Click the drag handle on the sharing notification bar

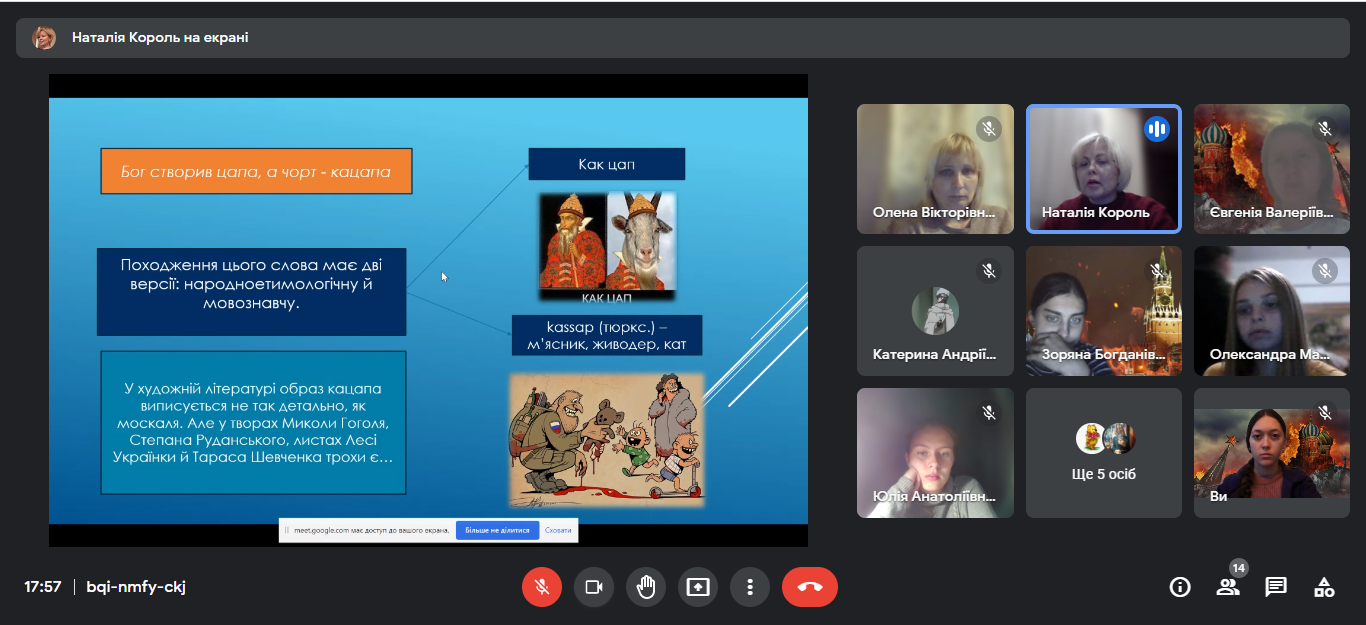[x=287, y=531]
